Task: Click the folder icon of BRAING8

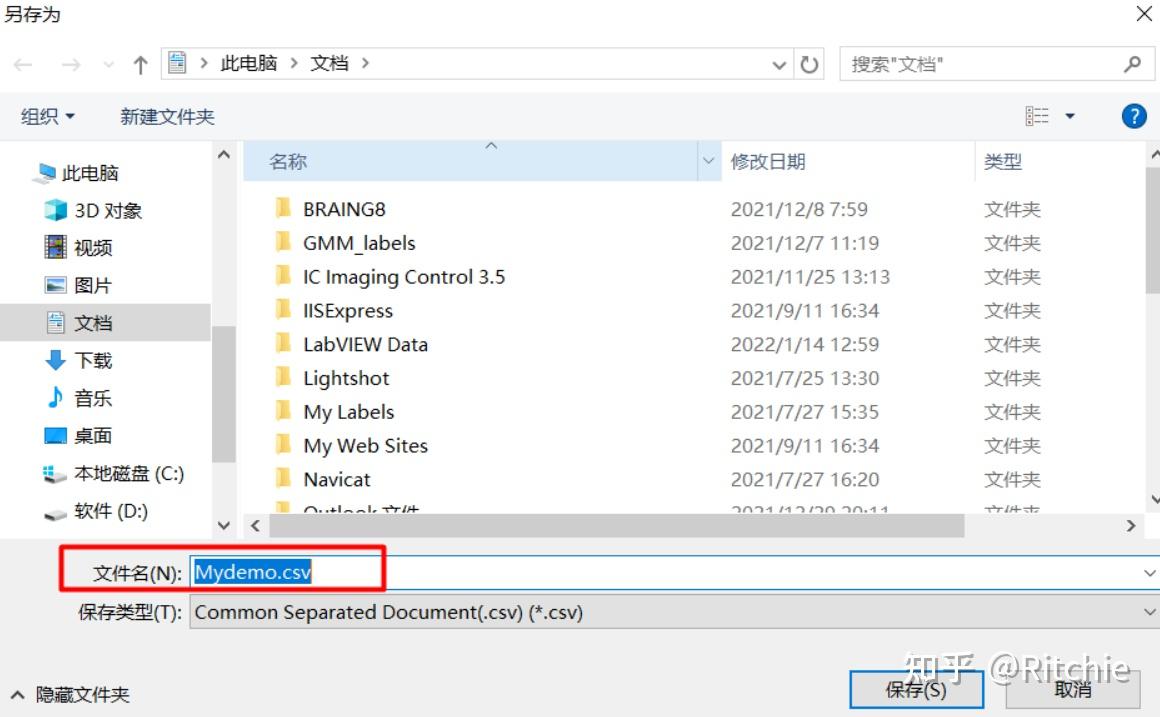Action: [x=283, y=208]
